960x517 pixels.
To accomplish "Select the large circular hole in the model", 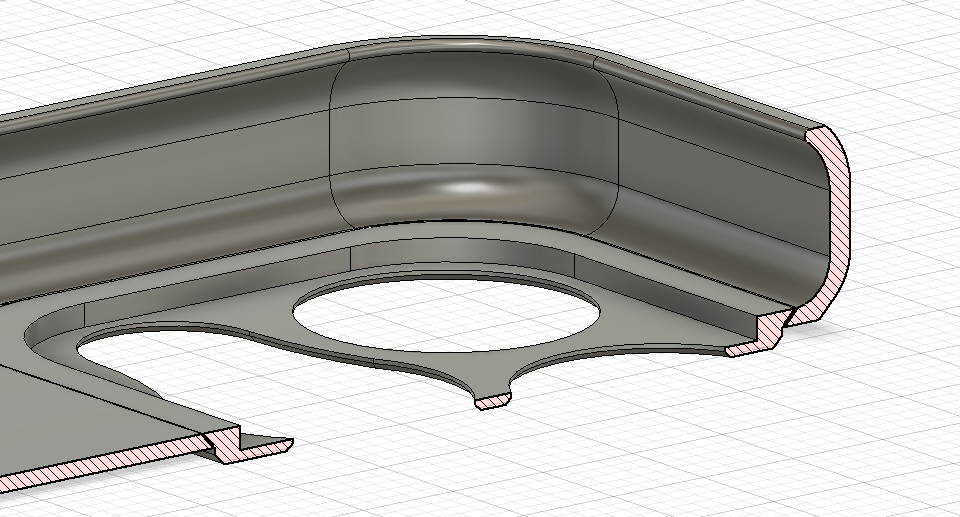I will tap(446, 314).
